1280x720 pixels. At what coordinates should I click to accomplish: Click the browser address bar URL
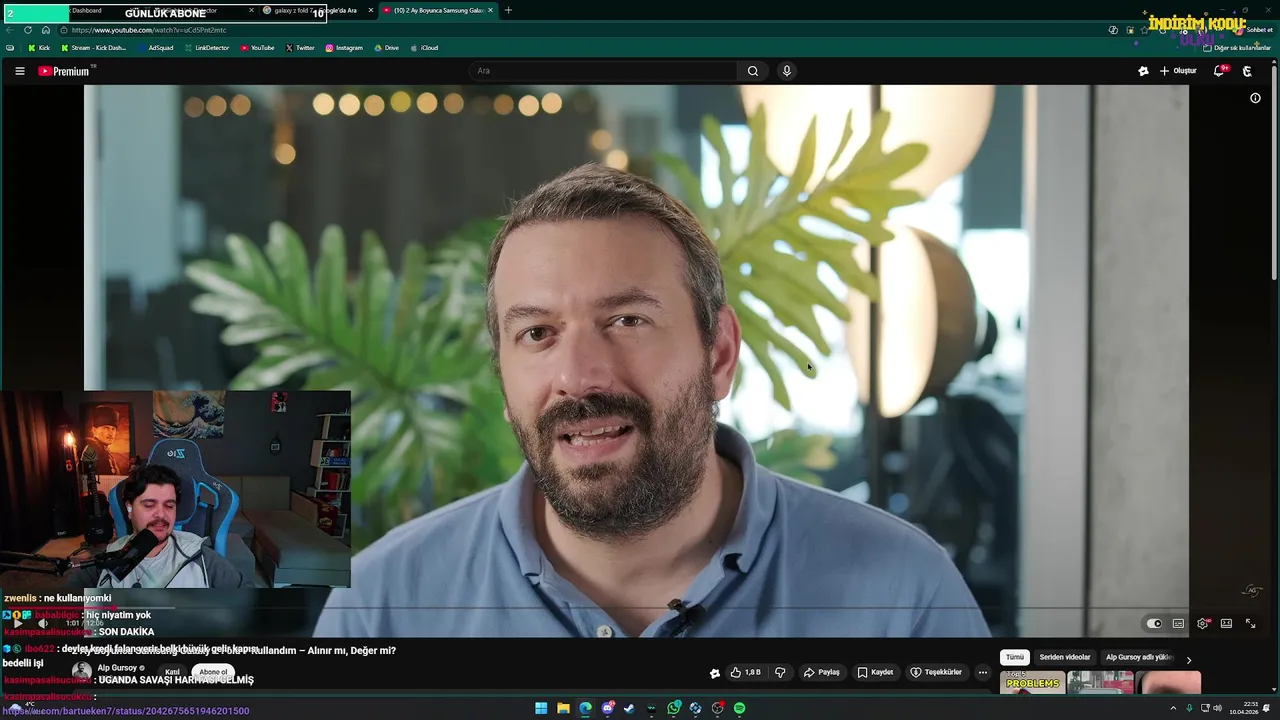(148, 30)
